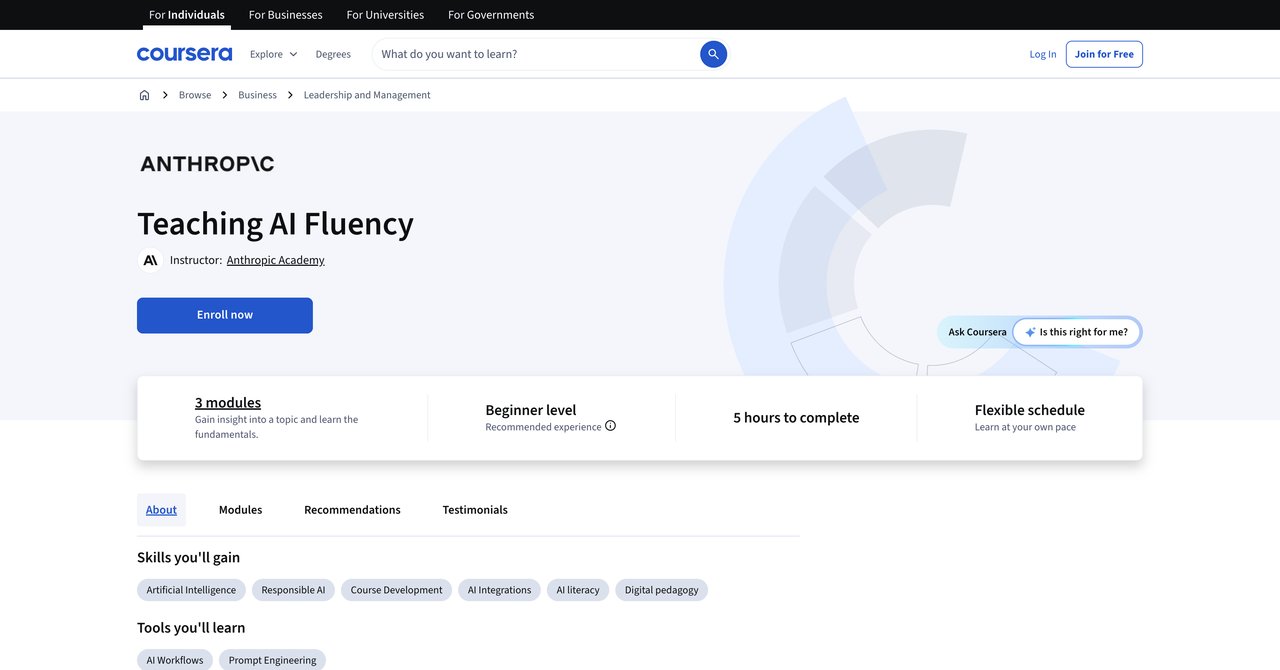This screenshot has width=1280, height=670.
Task: Switch to For Governments tab
Action: (491, 15)
